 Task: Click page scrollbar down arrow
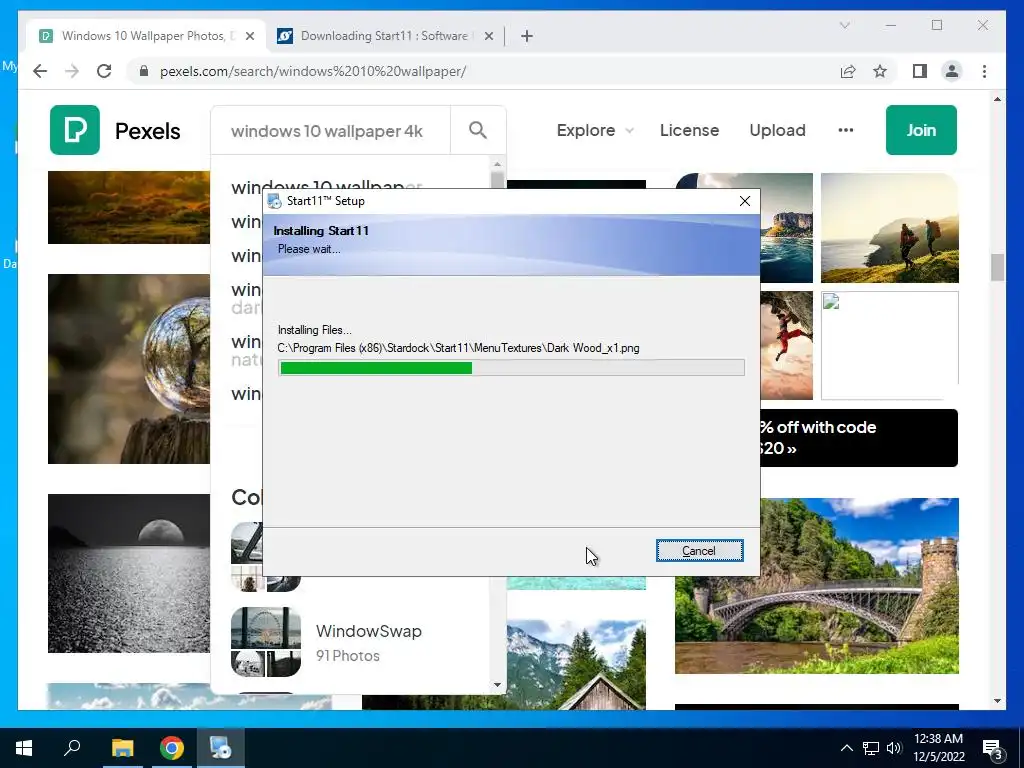(997, 701)
